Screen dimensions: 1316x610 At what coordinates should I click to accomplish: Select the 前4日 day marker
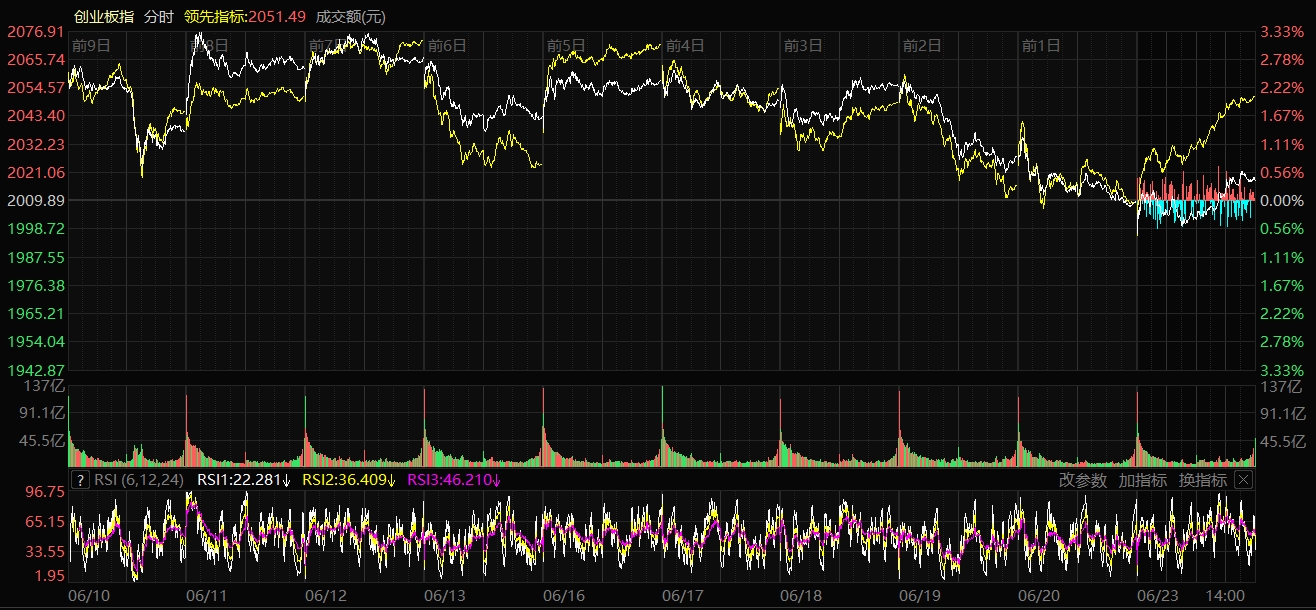685,45
